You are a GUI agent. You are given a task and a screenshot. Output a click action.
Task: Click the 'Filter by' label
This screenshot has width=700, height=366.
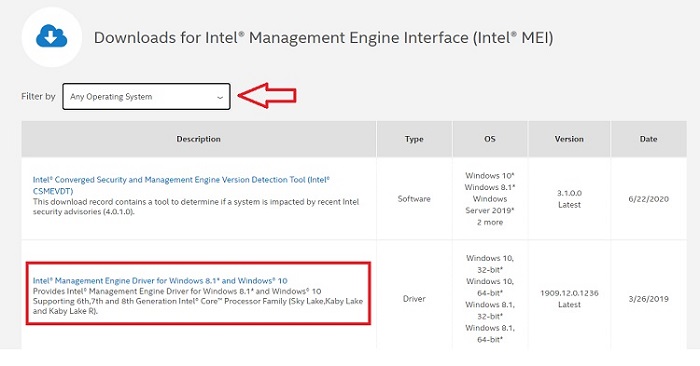(38, 96)
